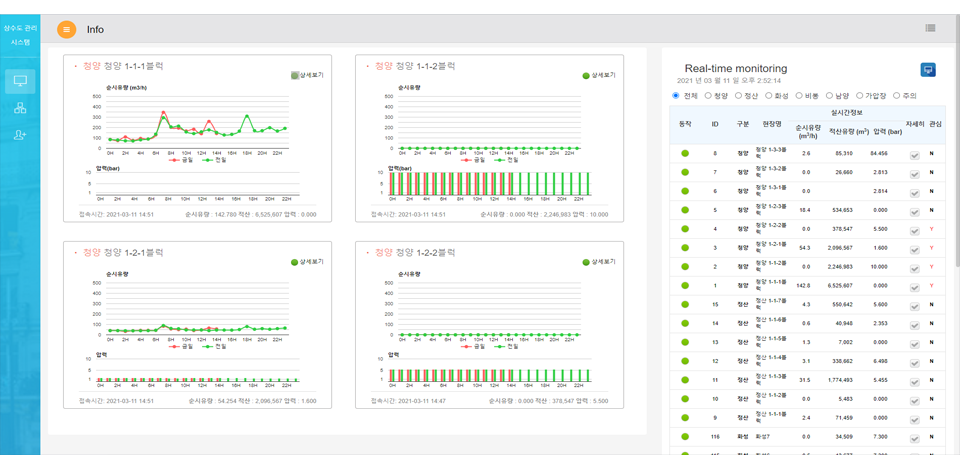The image size is (960, 469).
Task: Select the 청양 radio filter
Action: click(709, 96)
